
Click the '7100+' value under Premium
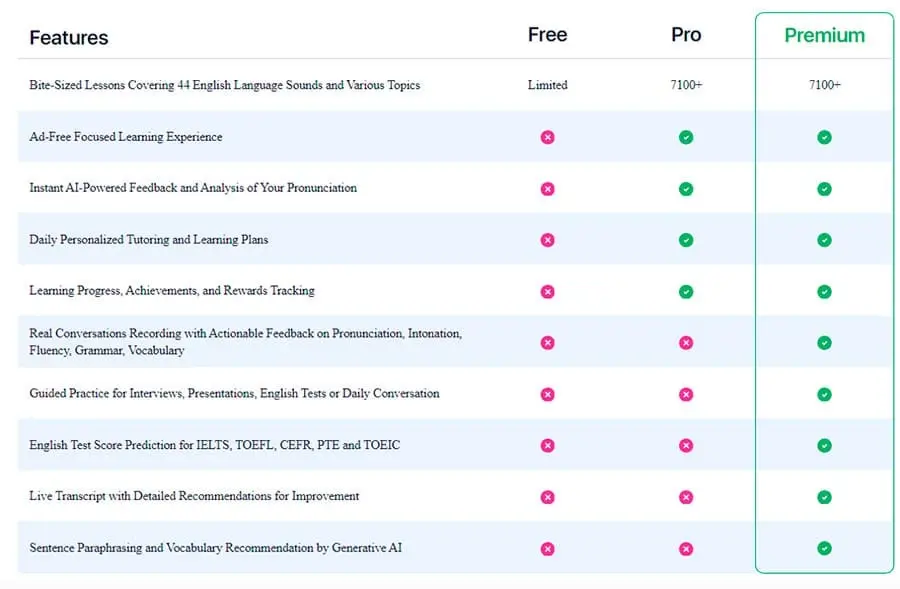pyautogui.click(x=824, y=85)
